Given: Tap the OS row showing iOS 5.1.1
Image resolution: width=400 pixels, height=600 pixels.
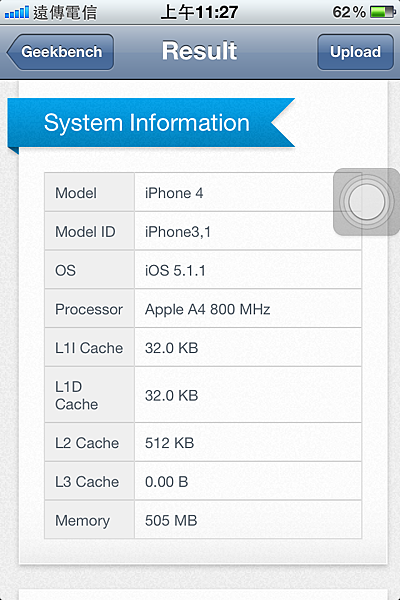Looking at the screenshot, I should point(203,270).
